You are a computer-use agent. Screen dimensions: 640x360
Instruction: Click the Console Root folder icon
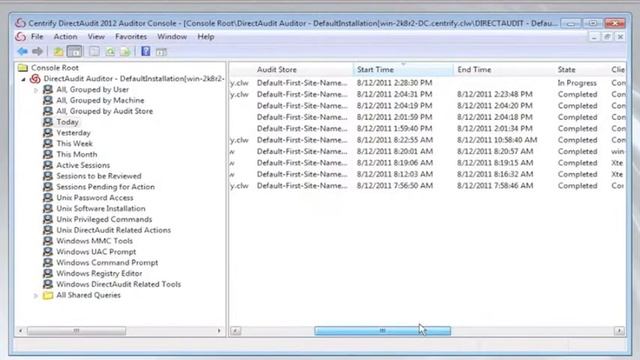click(23, 68)
